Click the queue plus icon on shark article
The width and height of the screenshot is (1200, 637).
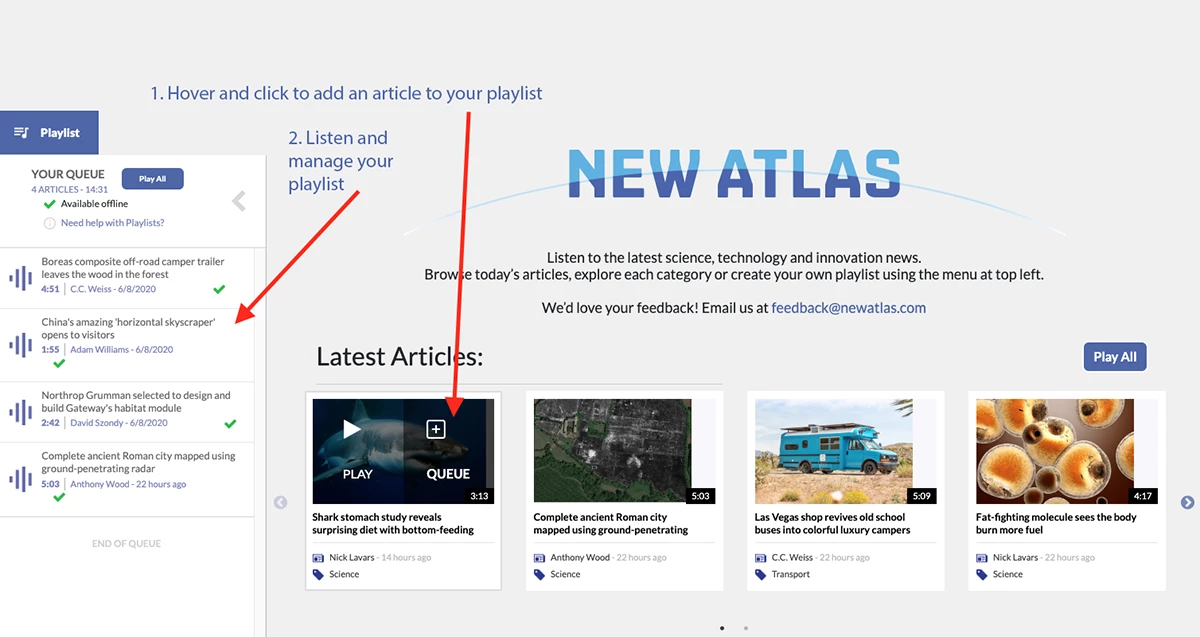[x=436, y=429]
